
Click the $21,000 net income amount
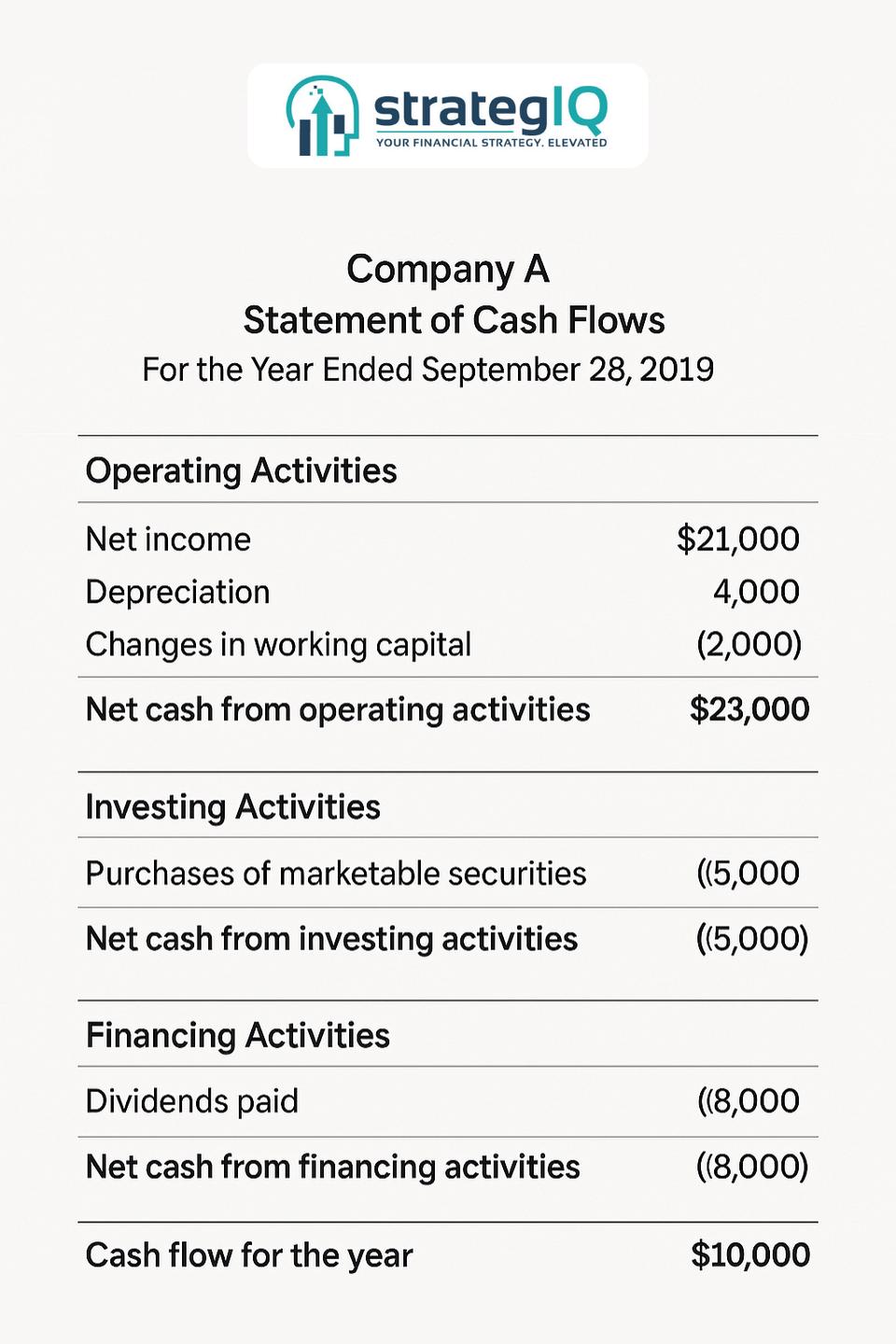tap(737, 539)
